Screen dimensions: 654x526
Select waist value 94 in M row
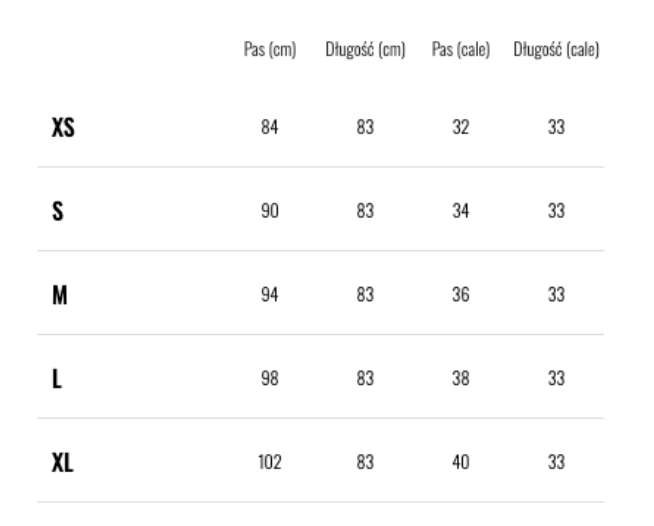tap(270, 296)
